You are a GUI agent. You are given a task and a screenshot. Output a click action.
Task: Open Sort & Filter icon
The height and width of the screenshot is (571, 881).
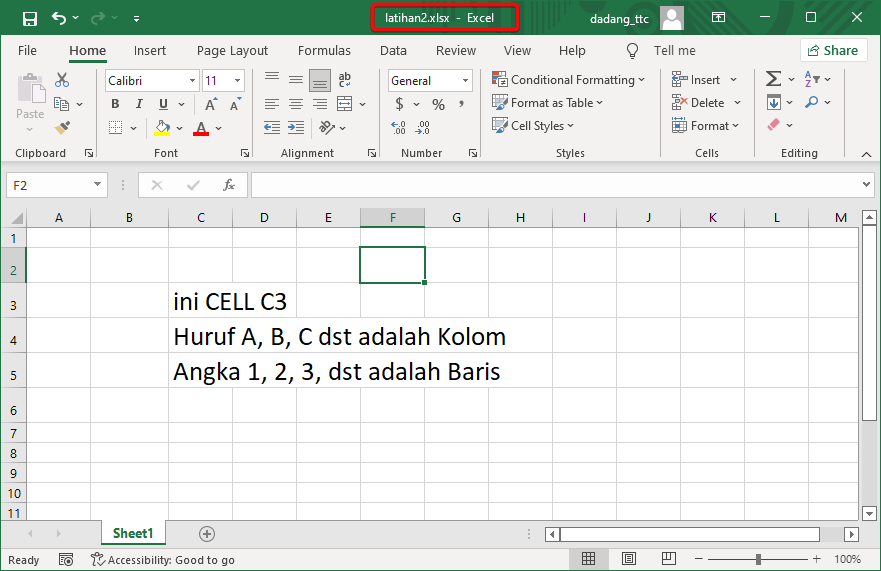click(x=812, y=79)
